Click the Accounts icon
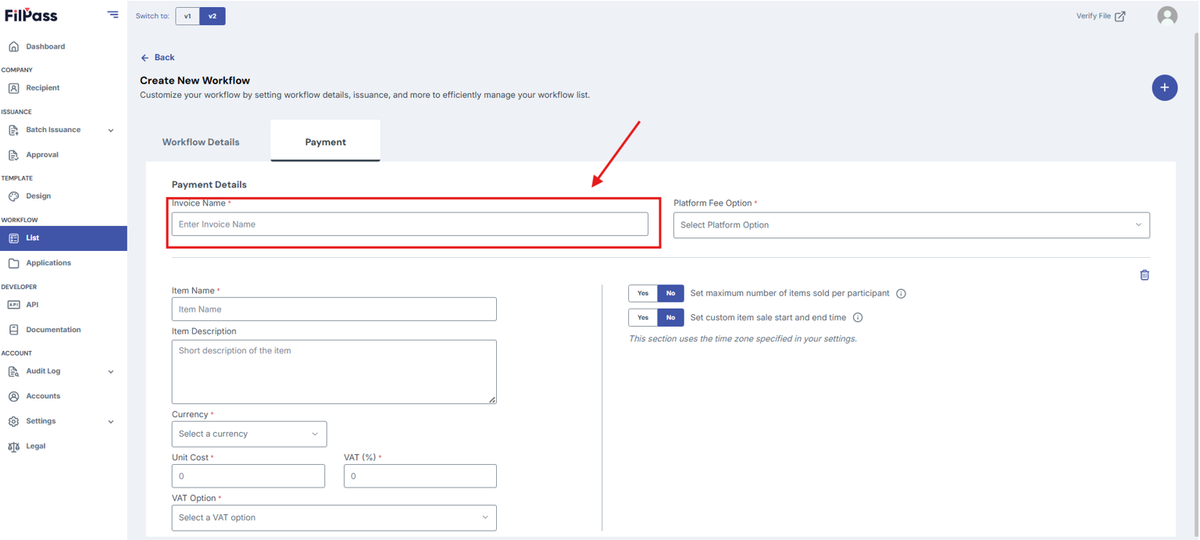 [x=14, y=396]
